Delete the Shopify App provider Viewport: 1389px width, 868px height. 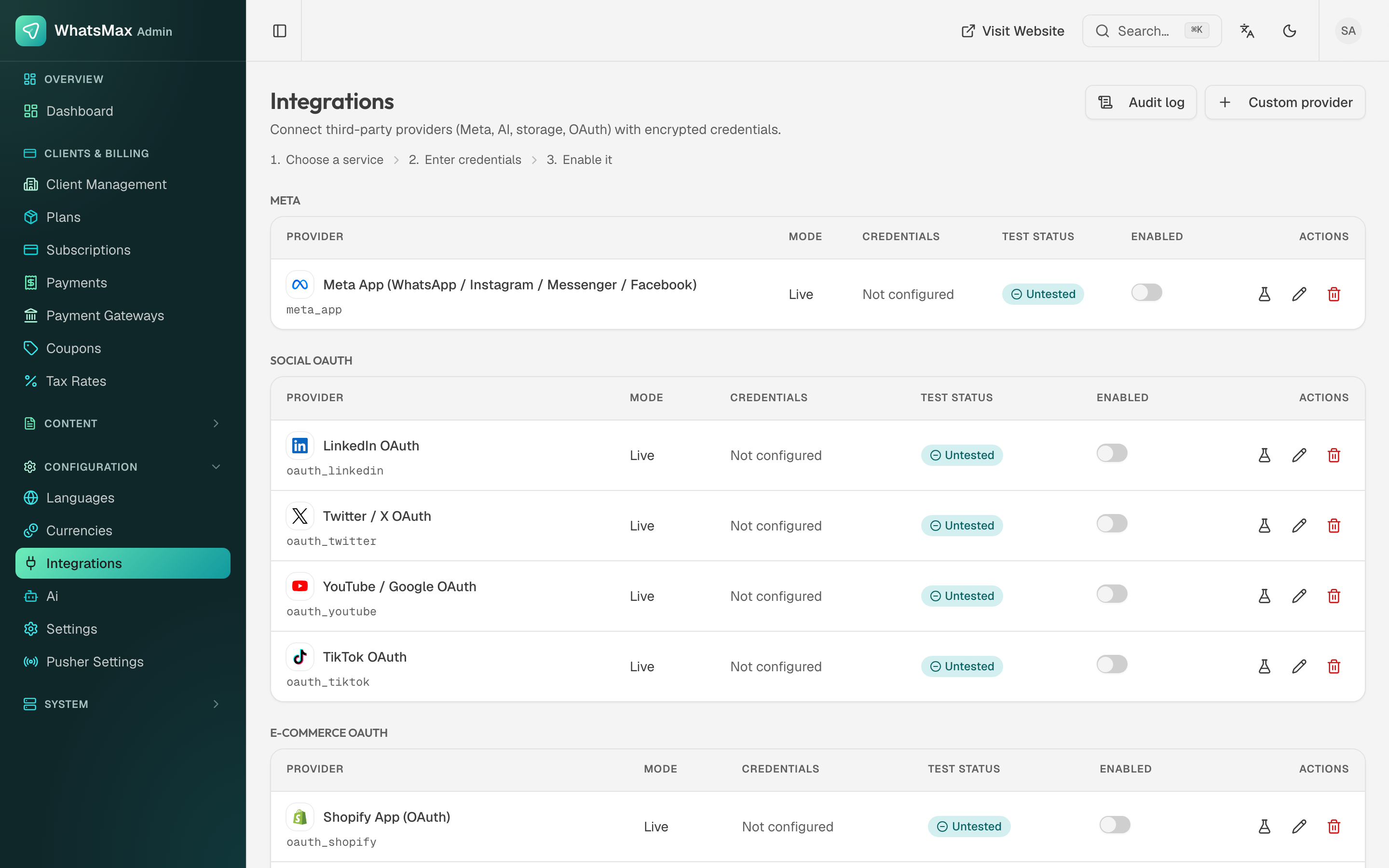1334,826
